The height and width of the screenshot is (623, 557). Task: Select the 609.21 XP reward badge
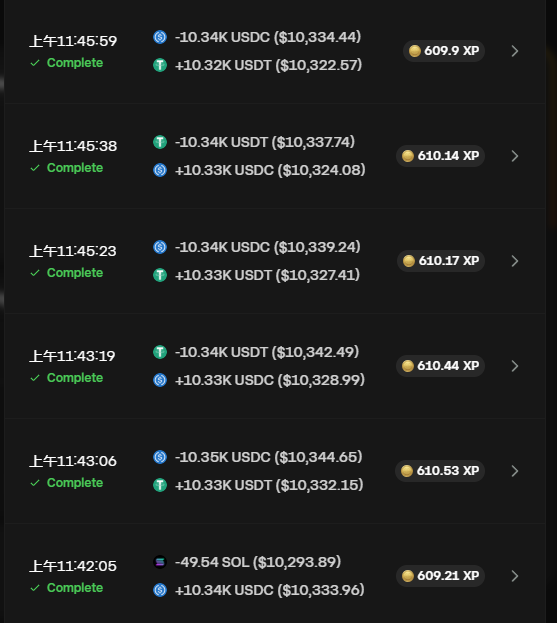pos(440,576)
